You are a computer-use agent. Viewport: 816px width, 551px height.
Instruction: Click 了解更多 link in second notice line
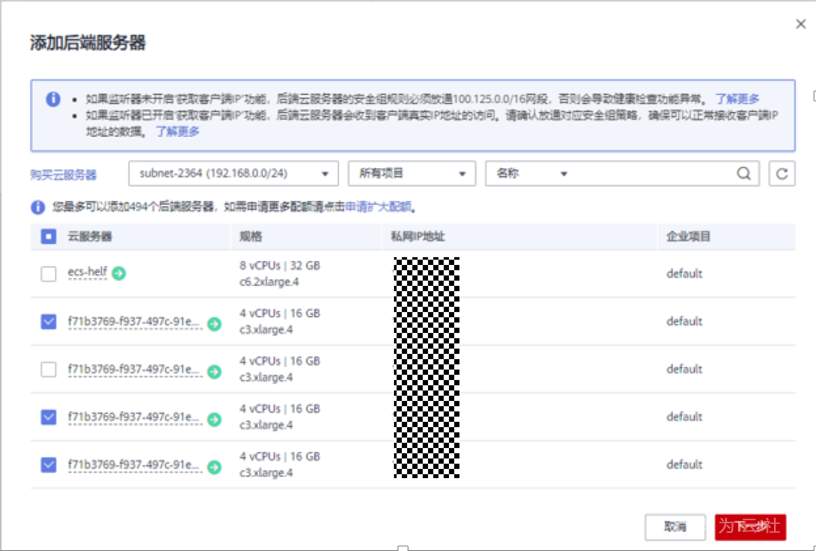click(177, 131)
